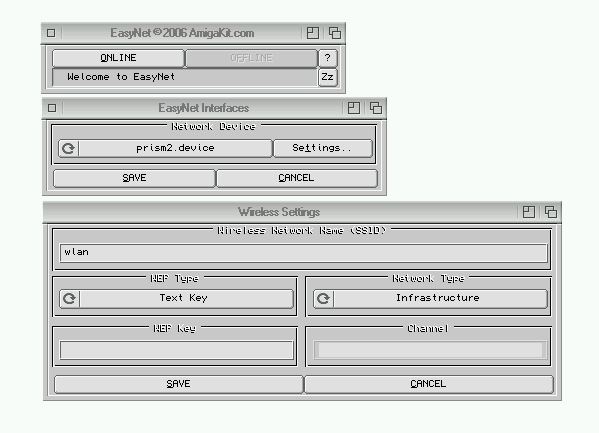Click the WEP Type cycle arrow icon
Image resolution: width=599 pixels, height=433 pixels.
[x=70, y=298]
